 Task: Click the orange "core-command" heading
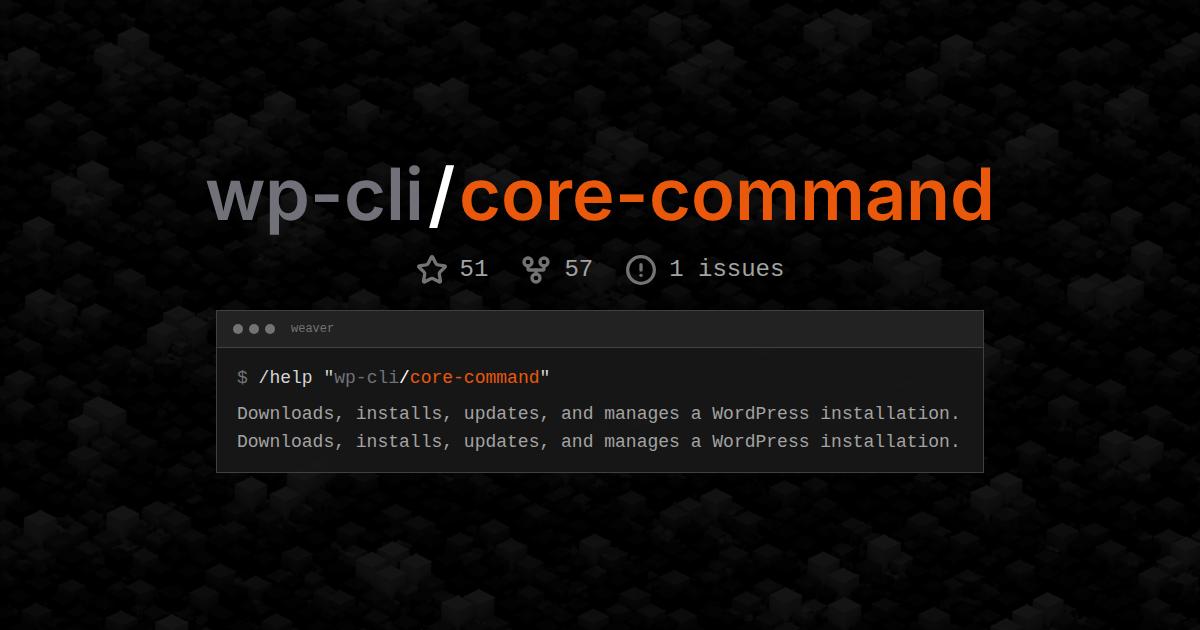point(726,195)
